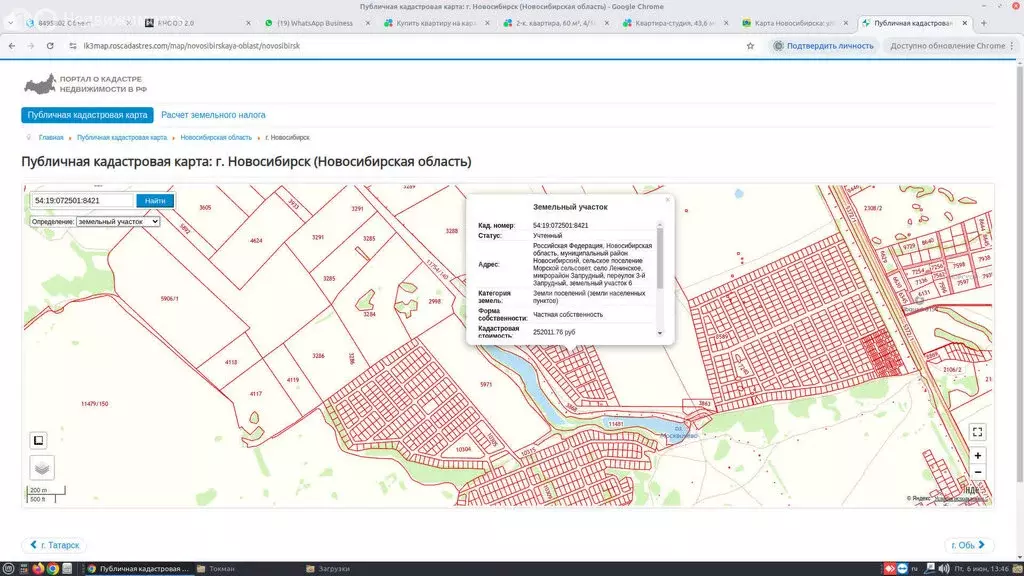Open the network icon in system tray
The height and width of the screenshot is (576, 1024).
click(x=930, y=569)
